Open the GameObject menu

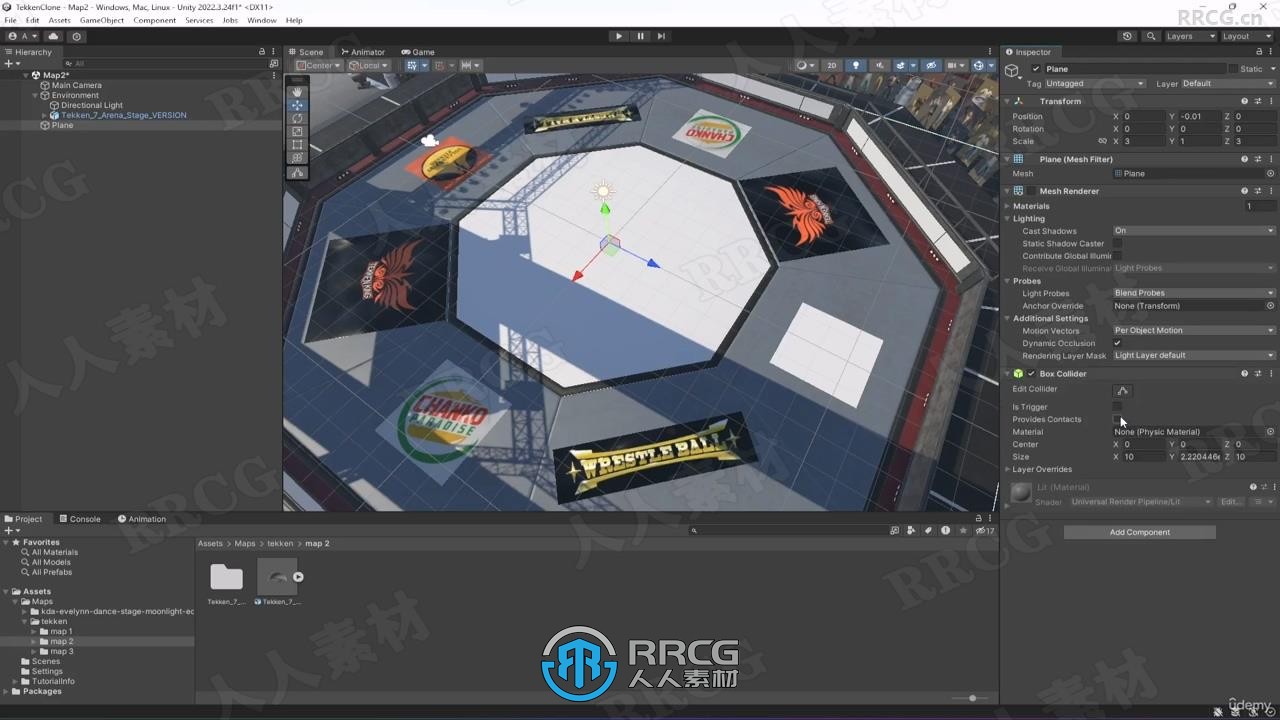coord(101,20)
